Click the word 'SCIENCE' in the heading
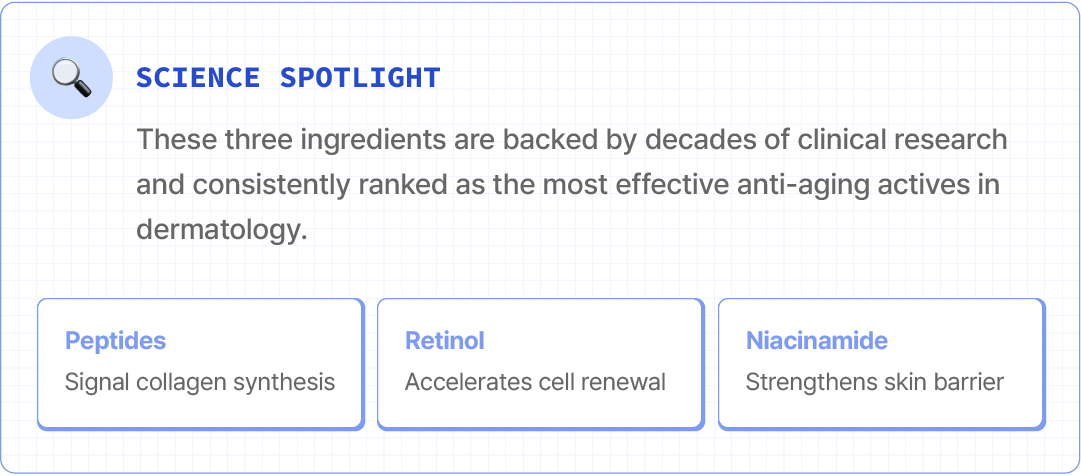The width and height of the screenshot is (1081, 476). (198, 78)
